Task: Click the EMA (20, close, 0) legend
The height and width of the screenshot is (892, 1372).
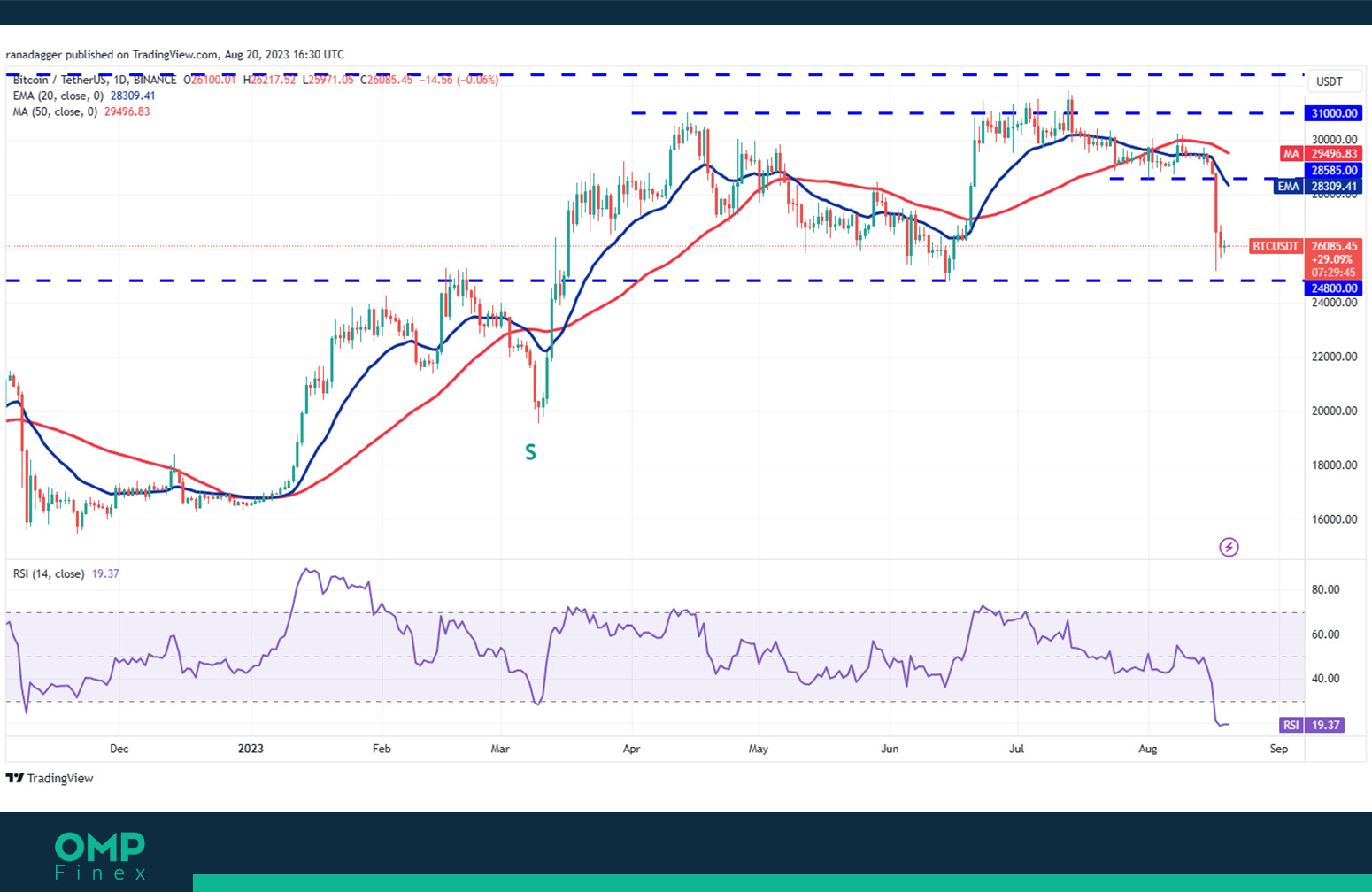Action: coord(84,96)
